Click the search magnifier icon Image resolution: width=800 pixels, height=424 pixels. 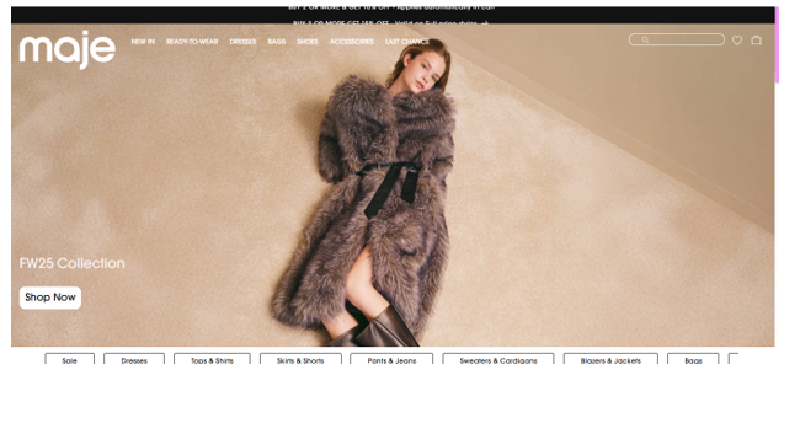coord(645,40)
